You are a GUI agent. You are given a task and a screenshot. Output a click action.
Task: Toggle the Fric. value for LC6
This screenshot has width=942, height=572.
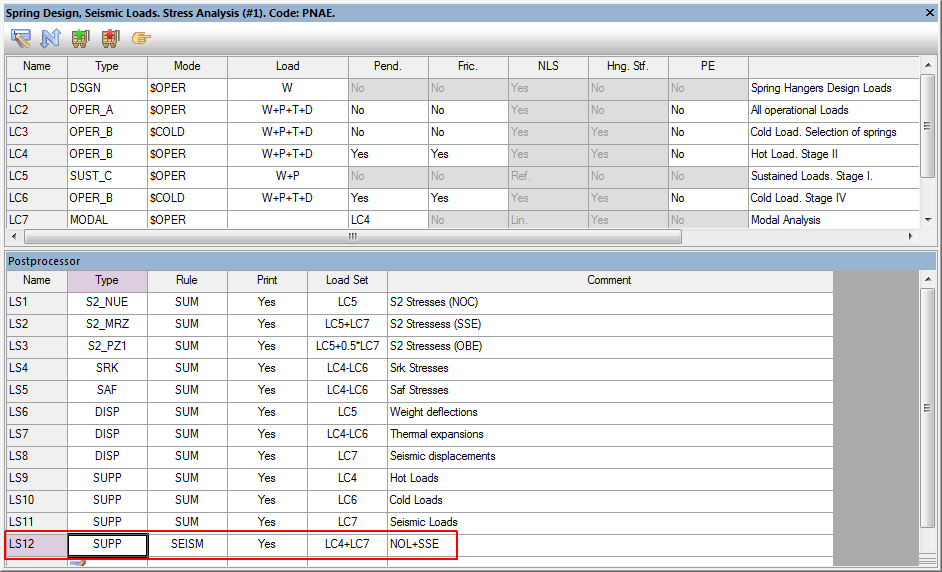(x=468, y=198)
